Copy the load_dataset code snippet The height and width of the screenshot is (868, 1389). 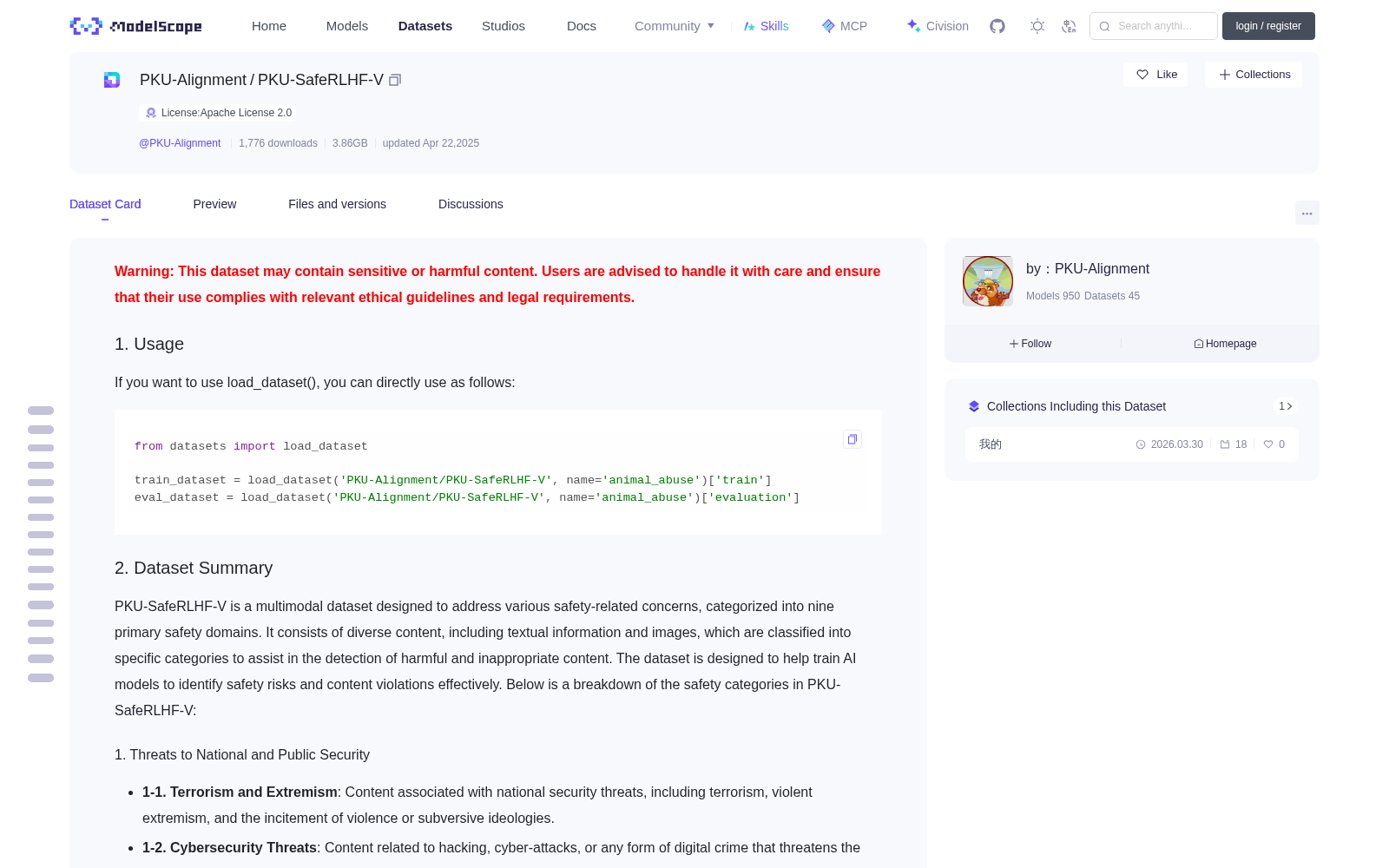(x=852, y=439)
